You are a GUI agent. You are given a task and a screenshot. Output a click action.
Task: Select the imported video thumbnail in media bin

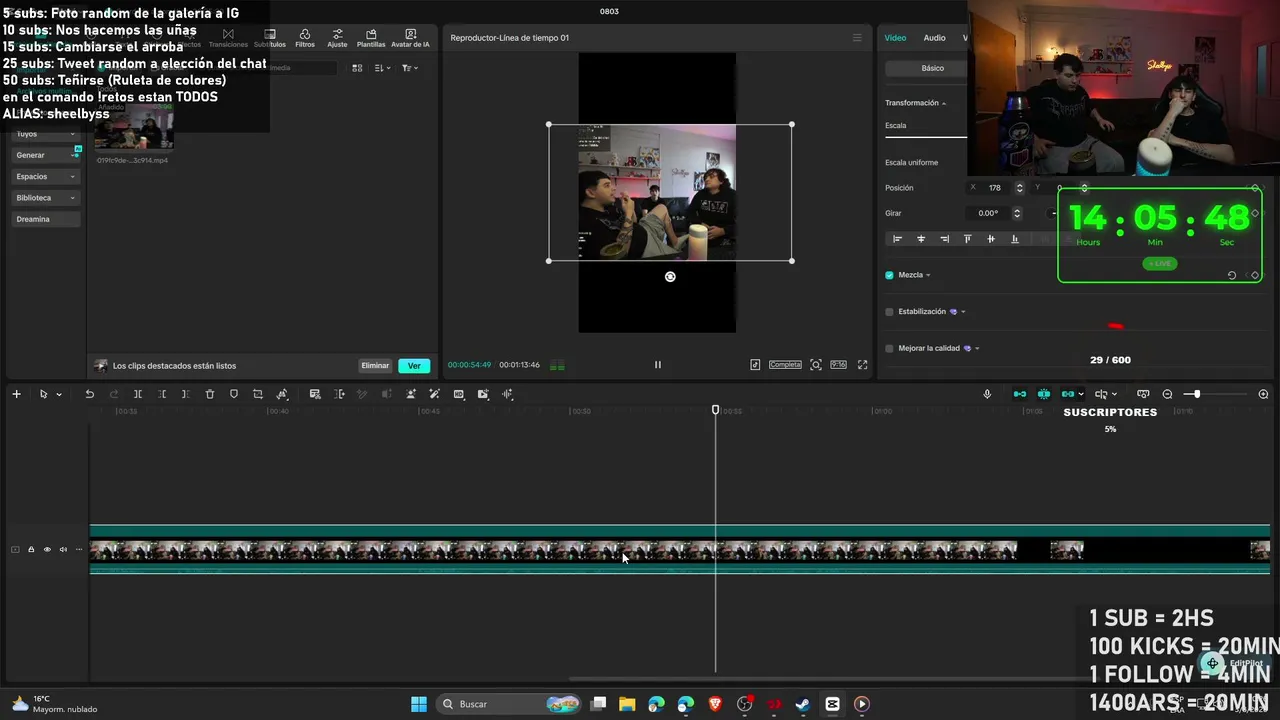[134, 128]
